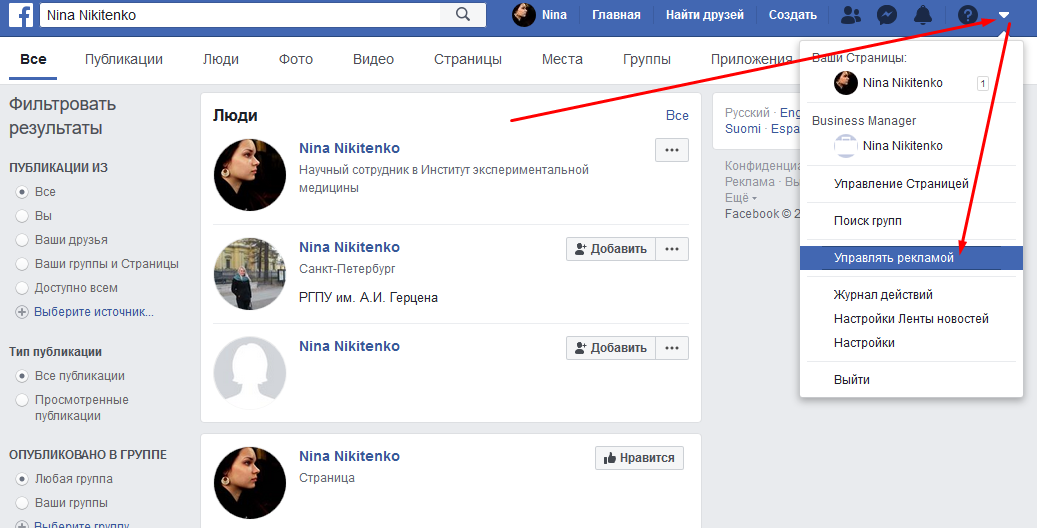1037x528 pixels.
Task: Click Nina profile avatar in top bar
Action: pos(524,15)
